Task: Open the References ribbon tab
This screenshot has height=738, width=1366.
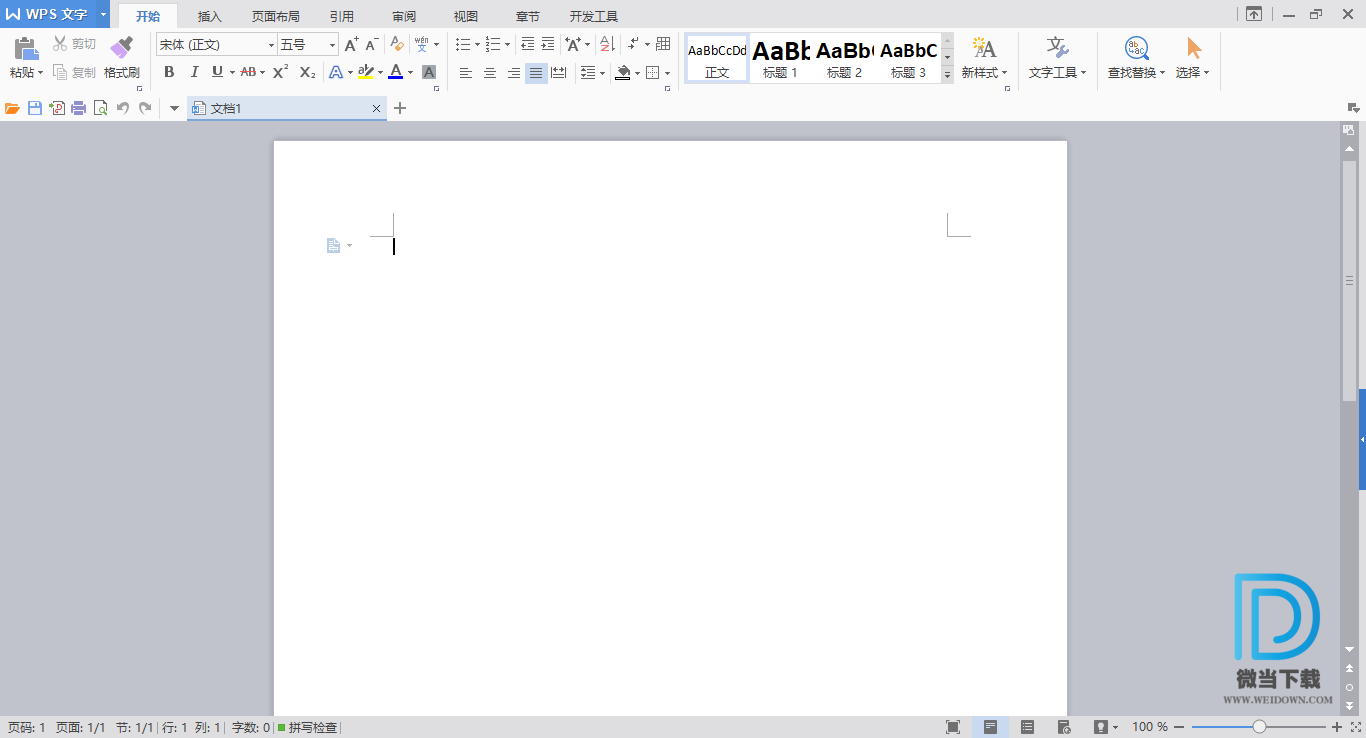Action: point(342,17)
